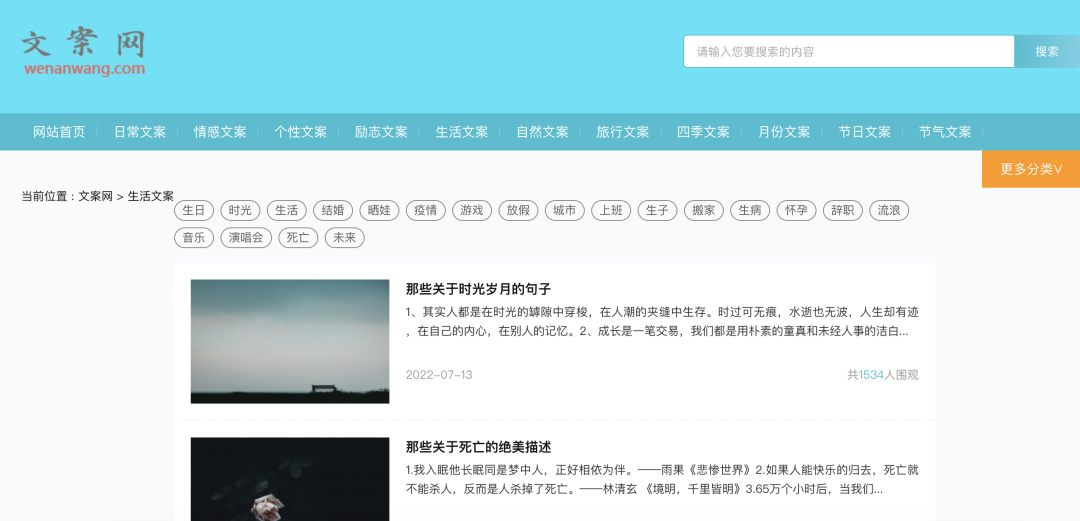
Task: Open article 那些关于时光岁月的句子
Action: 478,289
